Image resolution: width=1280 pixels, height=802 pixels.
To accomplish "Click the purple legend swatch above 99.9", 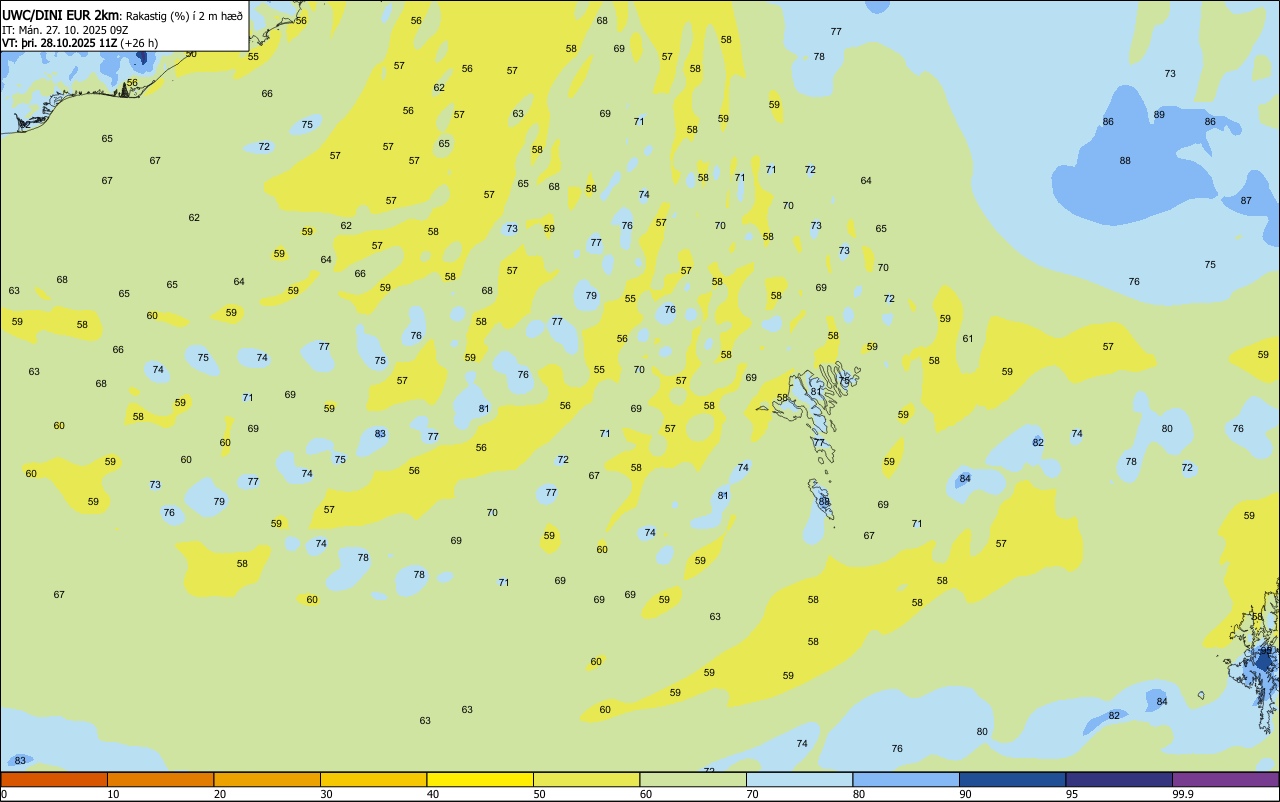I will click(x=1225, y=779).
